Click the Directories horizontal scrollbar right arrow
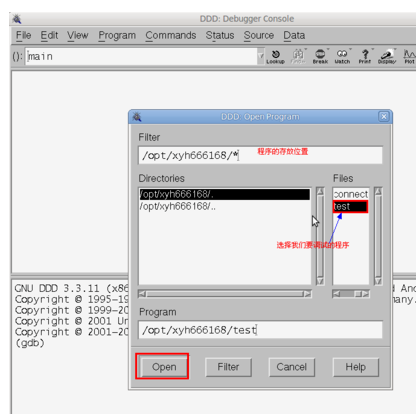This screenshot has width=416, height=414. [307, 294]
